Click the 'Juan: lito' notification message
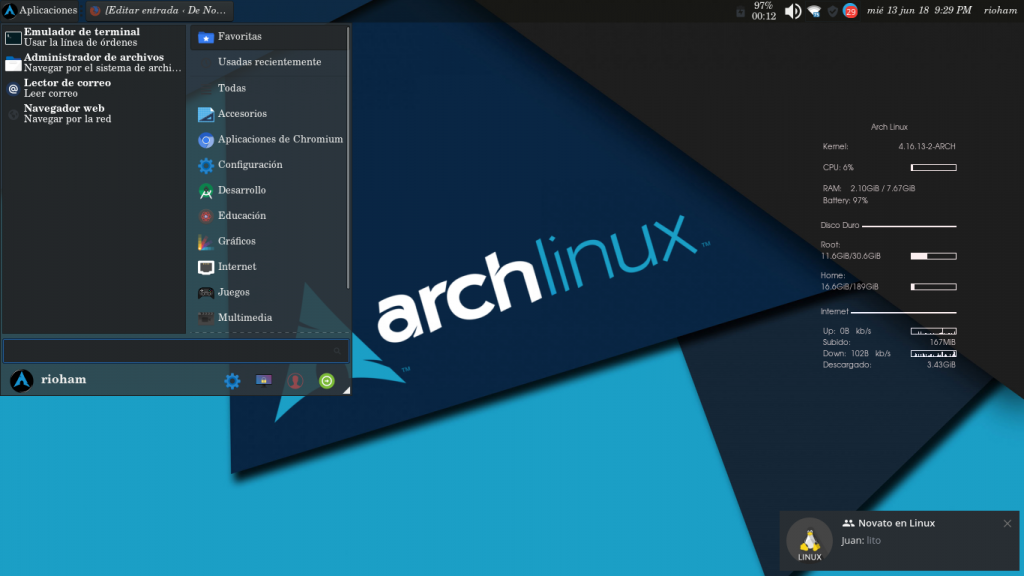This screenshot has width=1024, height=576. pos(861,541)
